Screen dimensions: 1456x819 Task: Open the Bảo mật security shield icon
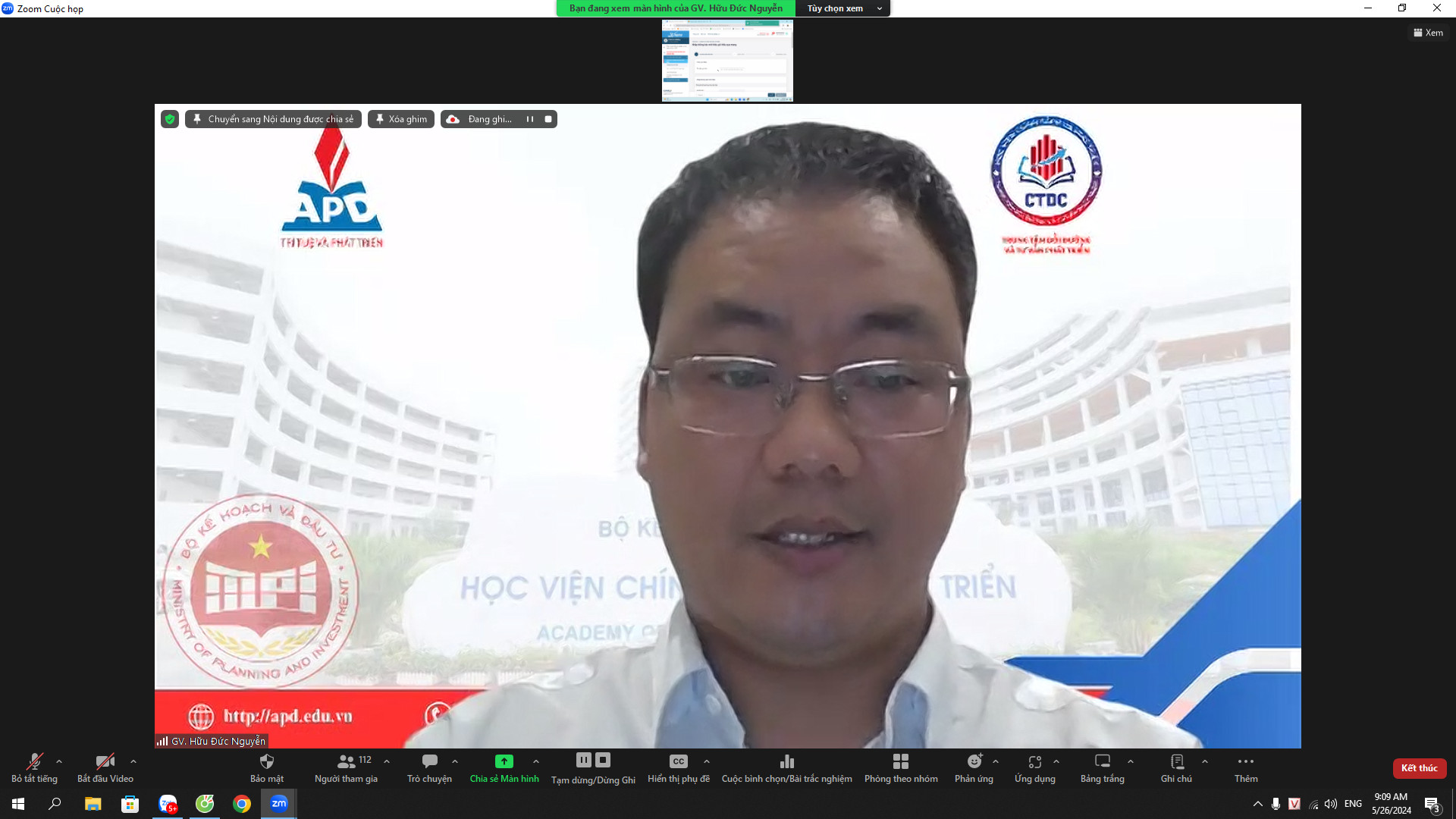pos(266,762)
